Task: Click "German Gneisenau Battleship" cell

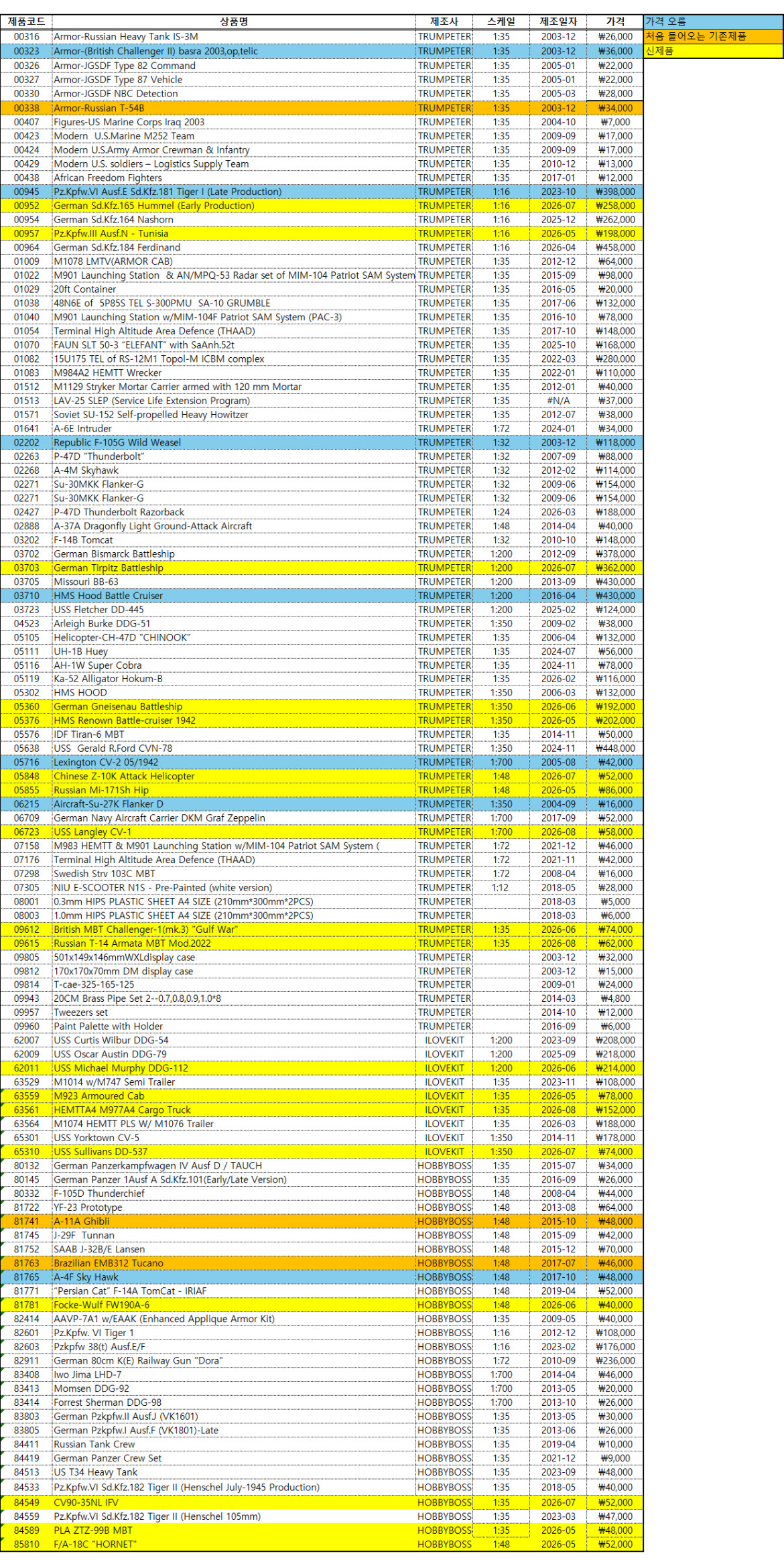Action: (x=234, y=707)
